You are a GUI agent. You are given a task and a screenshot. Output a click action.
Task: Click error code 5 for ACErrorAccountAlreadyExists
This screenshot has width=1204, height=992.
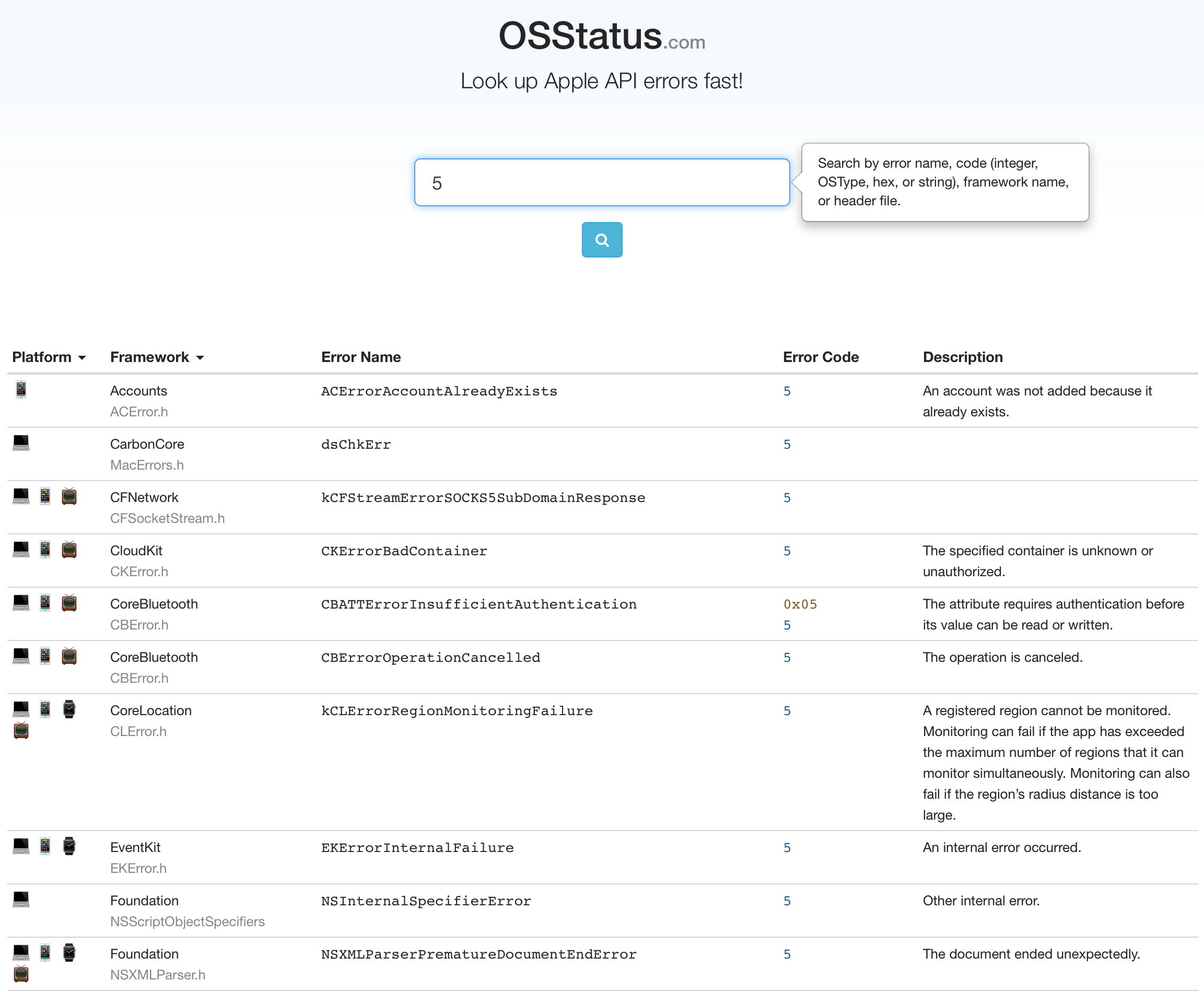pos(787,391)
